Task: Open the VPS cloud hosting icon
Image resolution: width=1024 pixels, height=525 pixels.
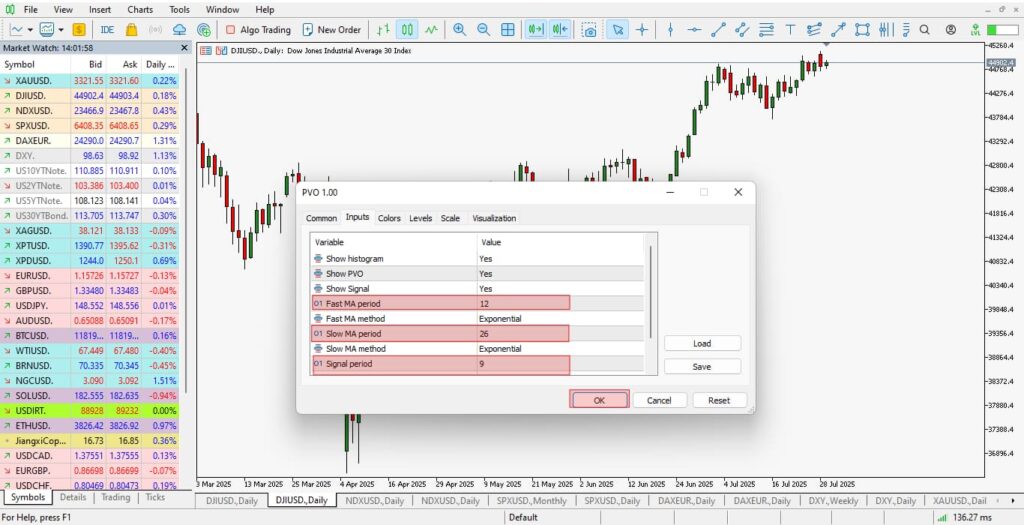Action: (x=180, y=29)
